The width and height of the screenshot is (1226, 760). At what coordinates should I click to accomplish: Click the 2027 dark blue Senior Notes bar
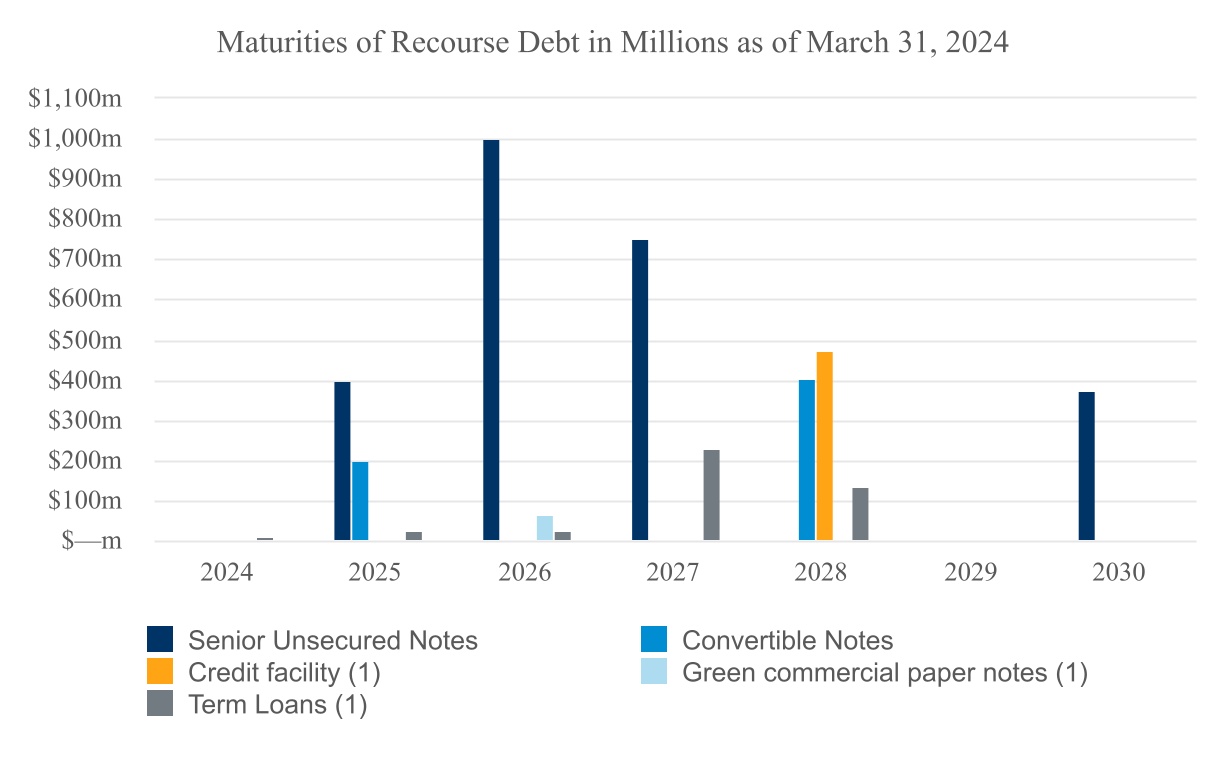[640, 390]
